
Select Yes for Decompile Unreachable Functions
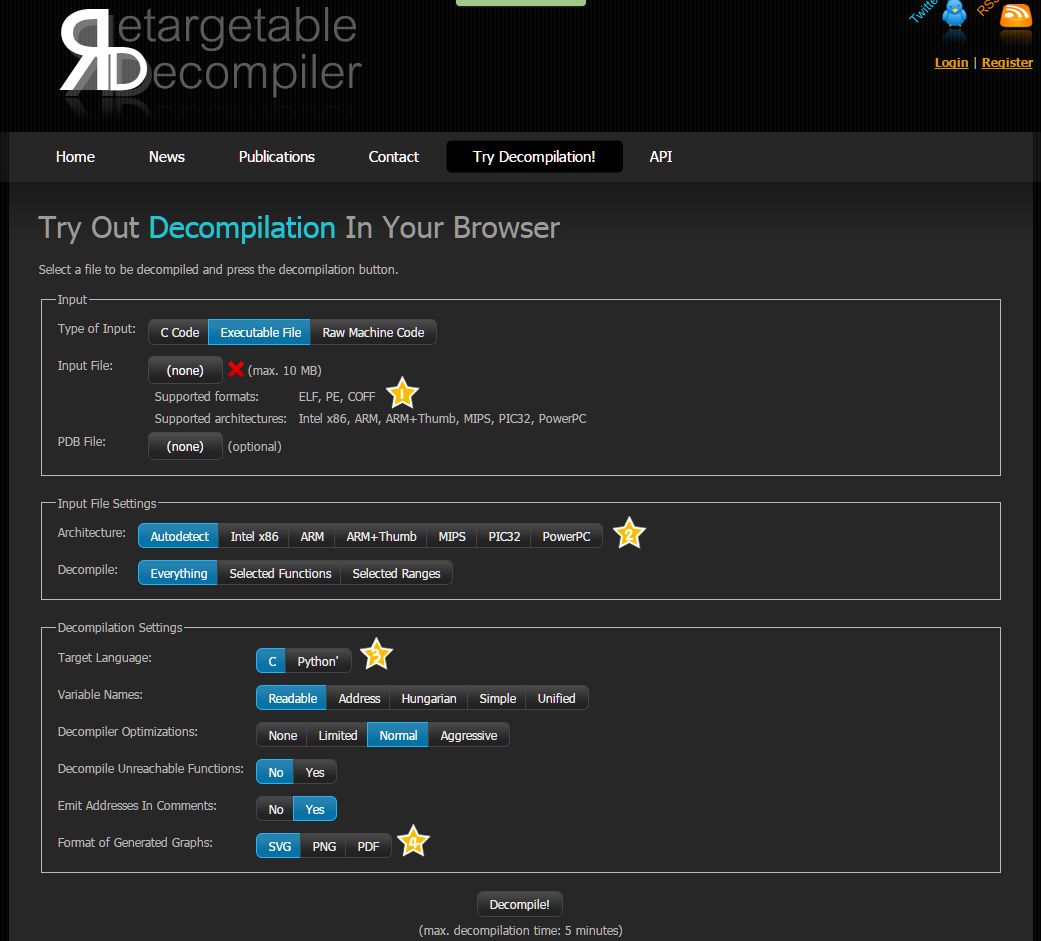(x=315, y=772)
